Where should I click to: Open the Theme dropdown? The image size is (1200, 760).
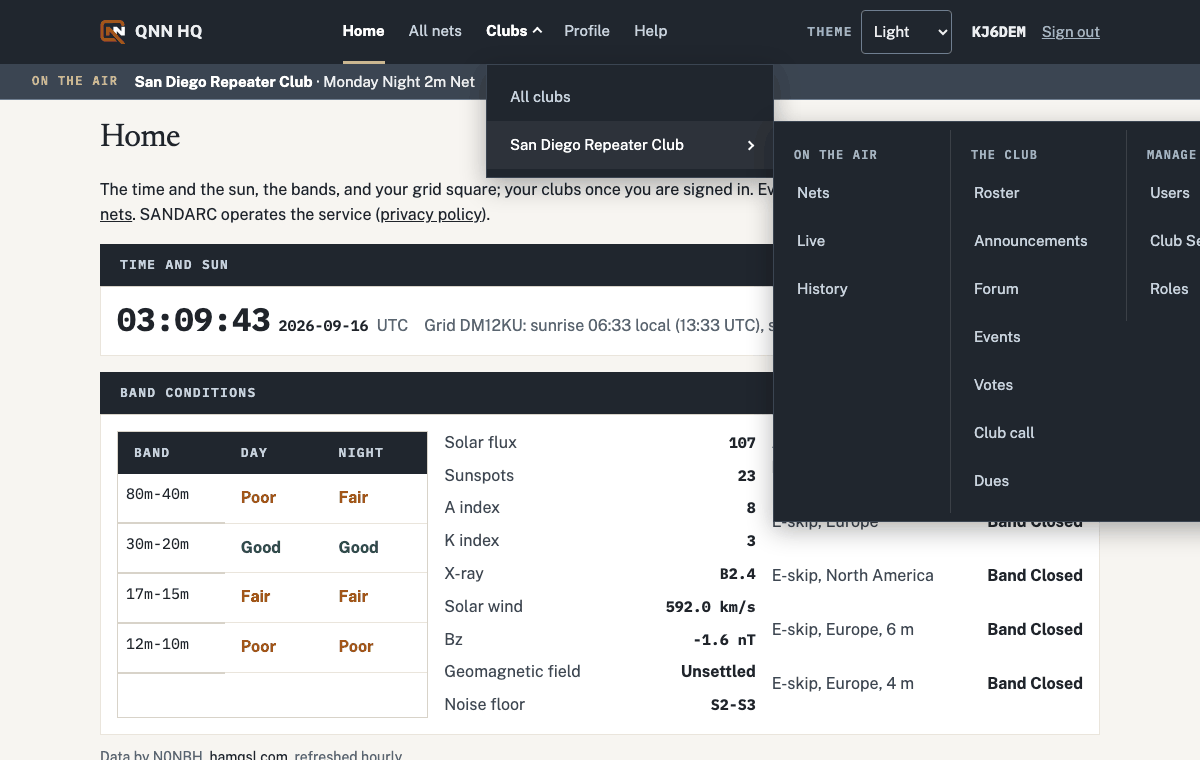click(906, 32)
